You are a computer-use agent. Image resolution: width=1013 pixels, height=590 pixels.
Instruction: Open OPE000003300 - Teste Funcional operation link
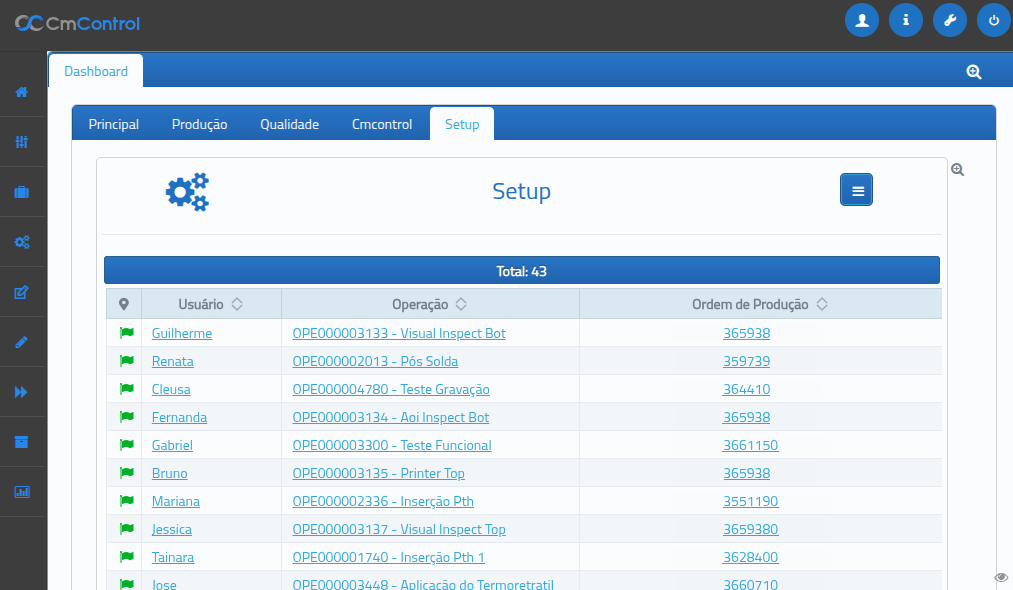392,445
